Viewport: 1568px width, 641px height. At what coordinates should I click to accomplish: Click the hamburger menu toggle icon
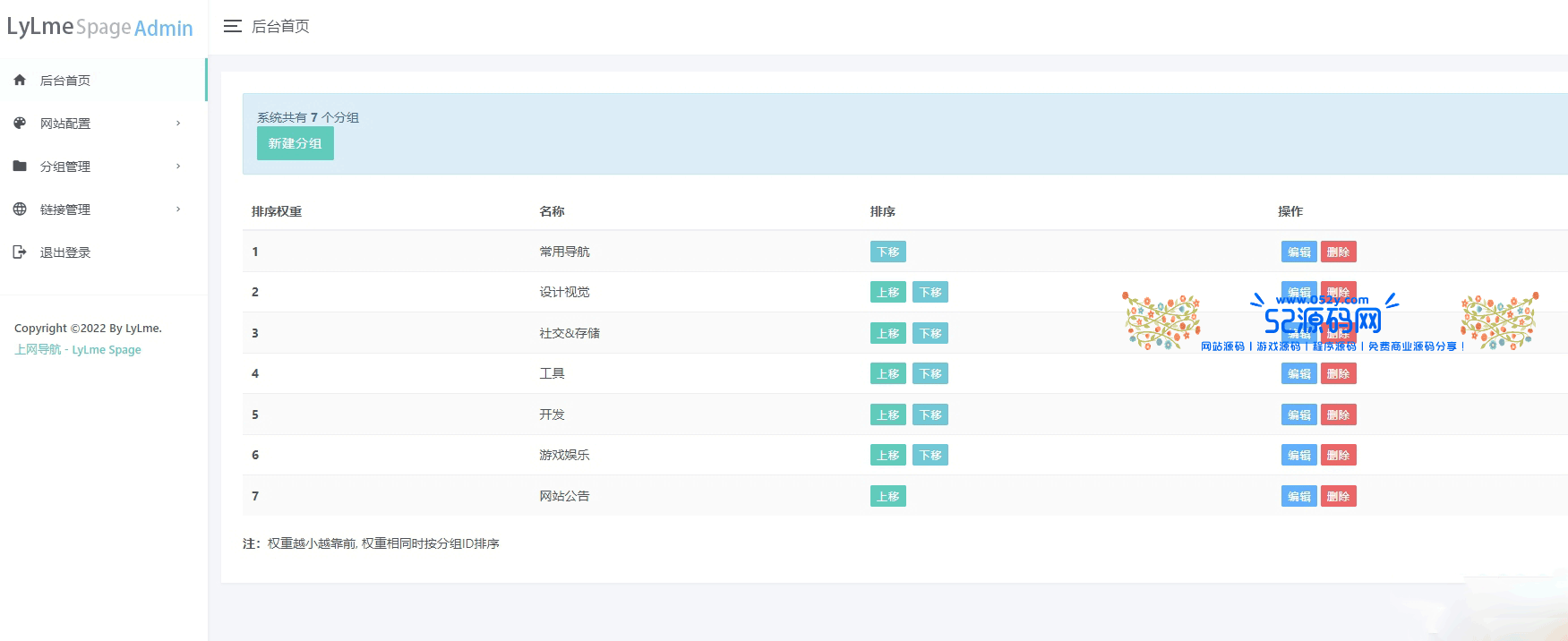[x=233, y=27]
